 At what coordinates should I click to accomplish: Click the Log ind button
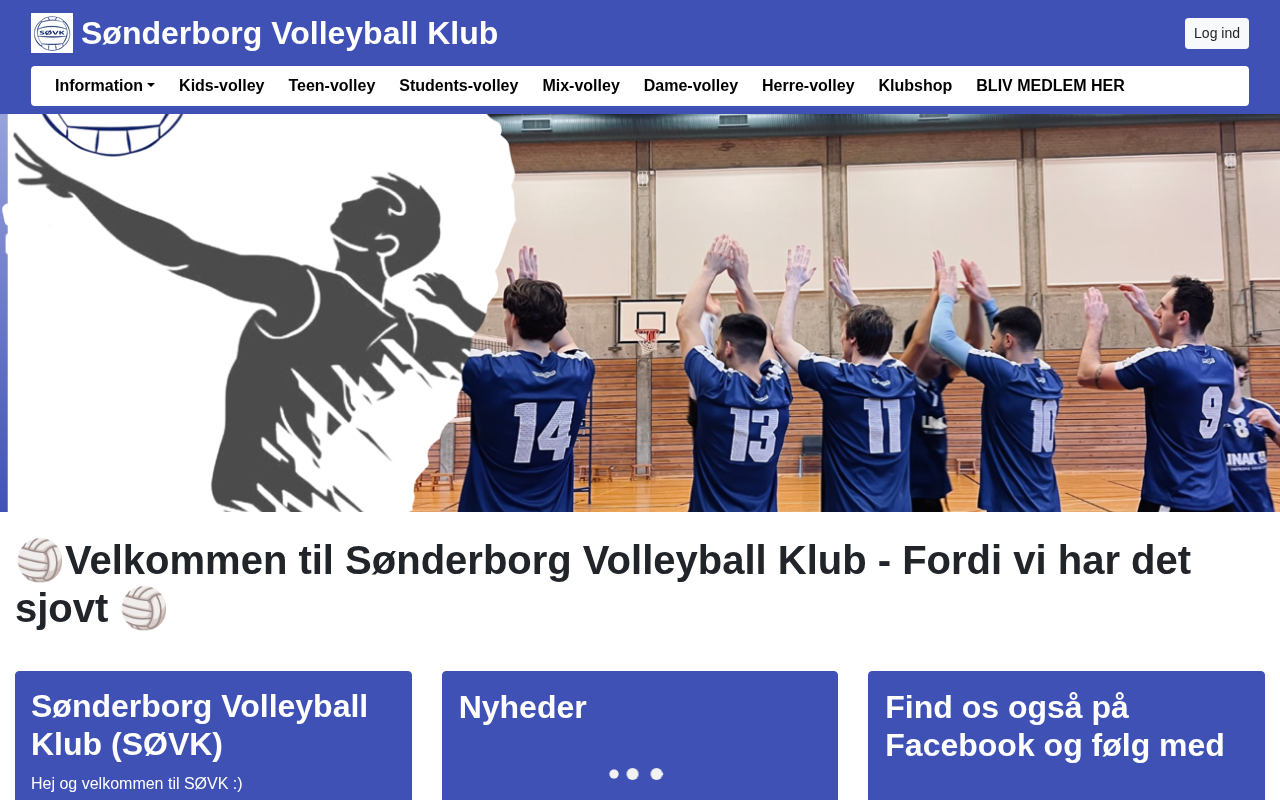point(1217,33)
